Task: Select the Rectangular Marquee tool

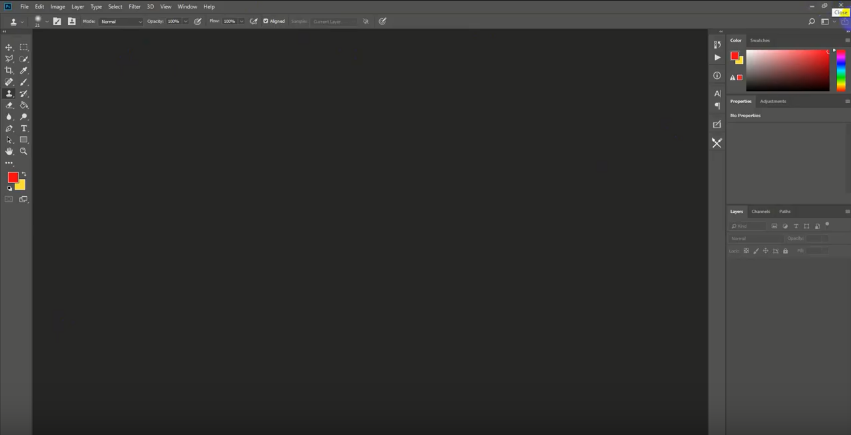Action: (24, 47)
